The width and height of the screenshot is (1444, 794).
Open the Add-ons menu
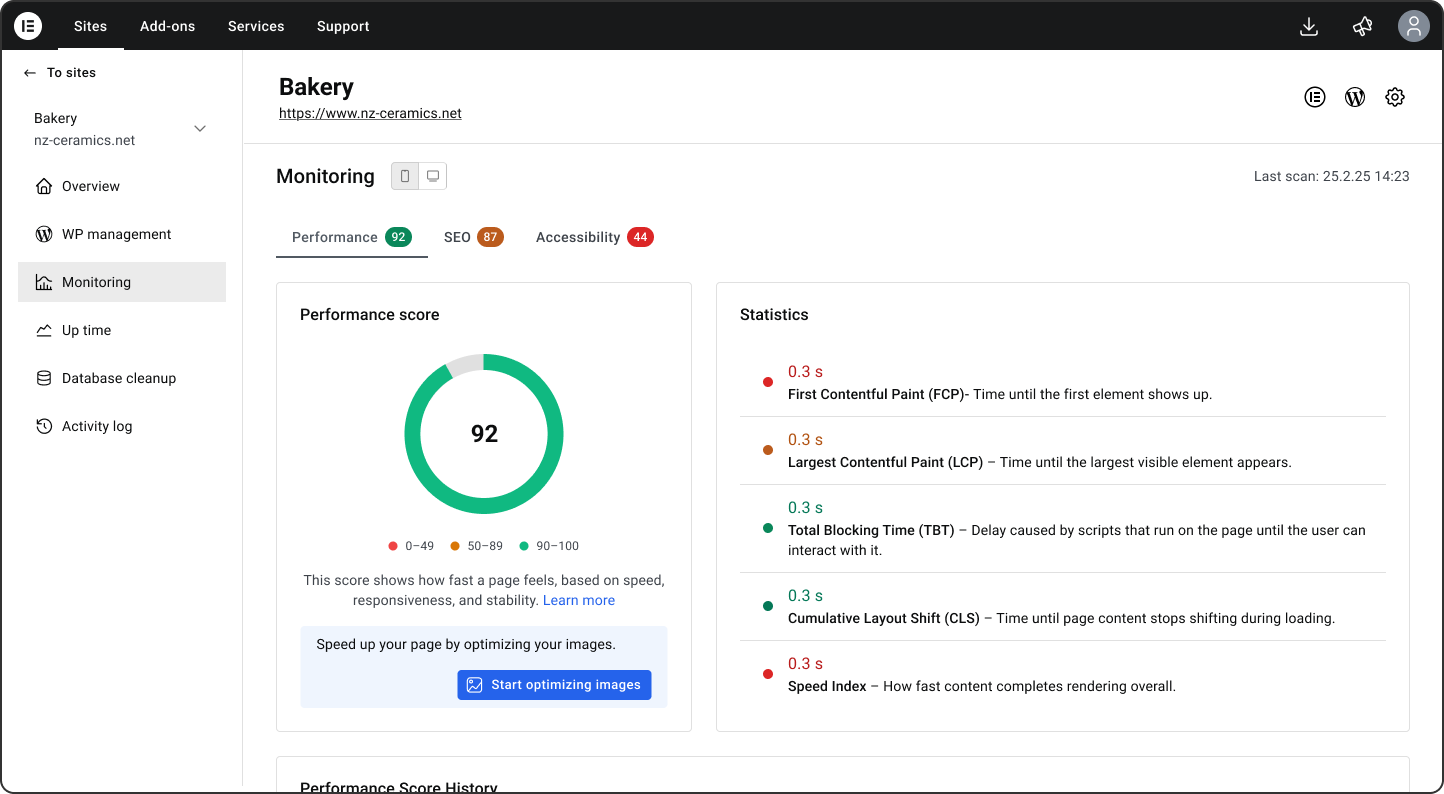[x=167, y=26]
